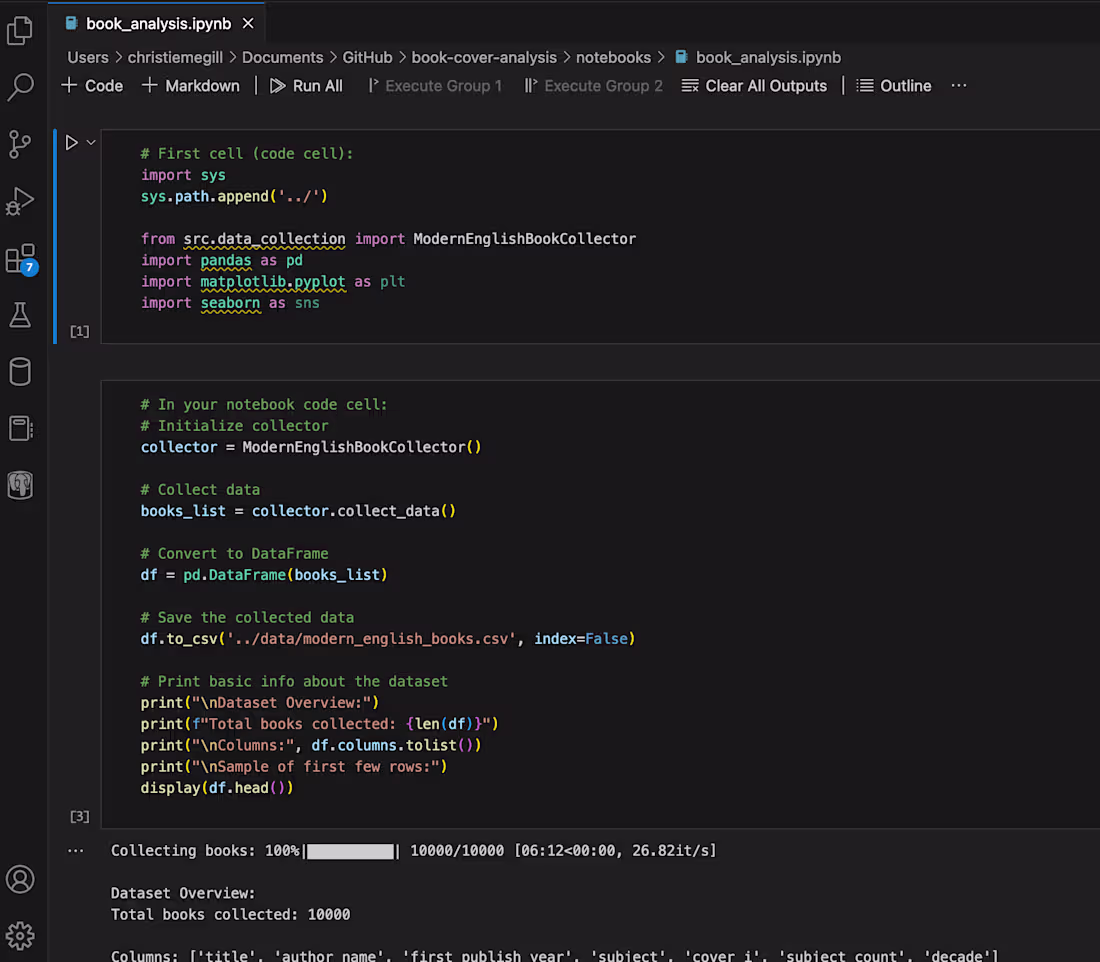This screenshot has width=1100, height=962.
Task: Open the notebook icon view in sidebar
Action: coord(20,428)
